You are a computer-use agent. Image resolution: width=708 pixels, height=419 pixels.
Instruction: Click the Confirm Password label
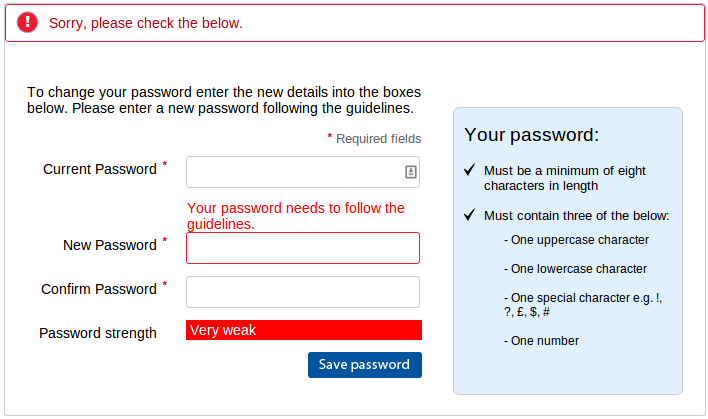(x=99, y=289)
